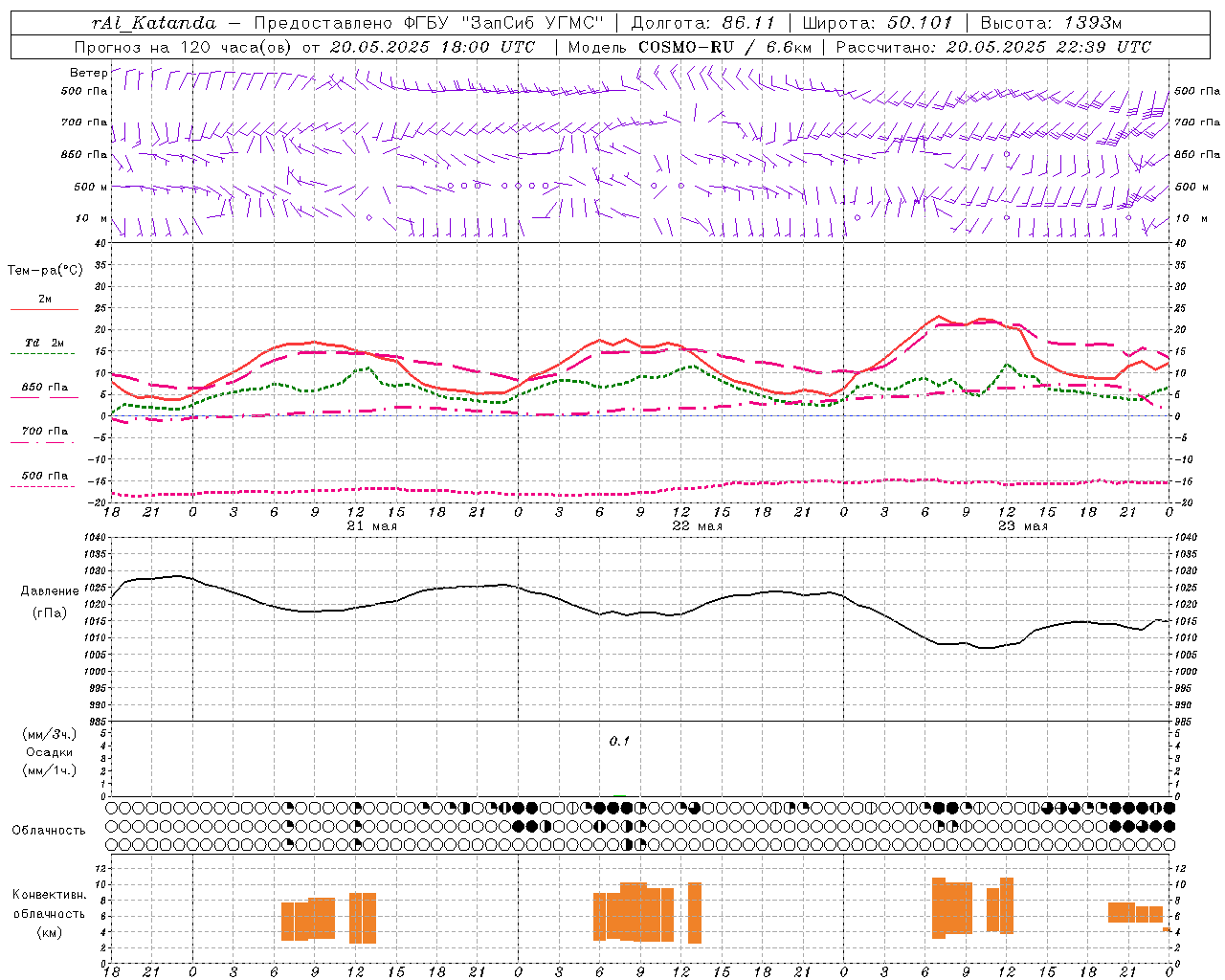The image size is (1225, 980).
Task: Select the 985 tick on the right pressure axis
Action: pyautogui.click(x=1184, y=722)
